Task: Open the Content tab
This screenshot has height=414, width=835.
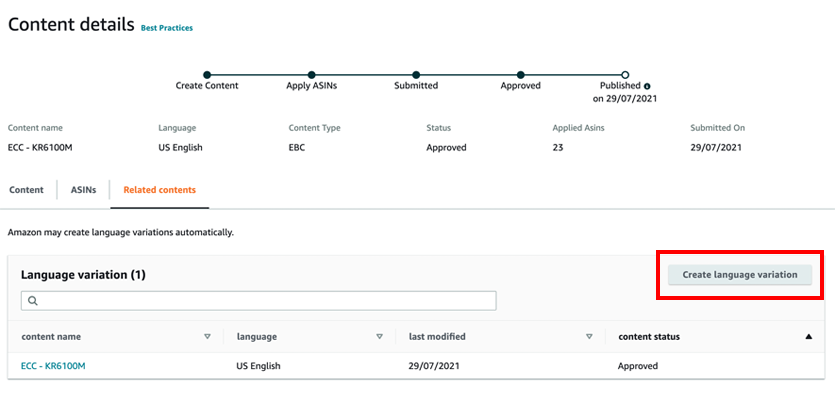Action: click(26, 190)
